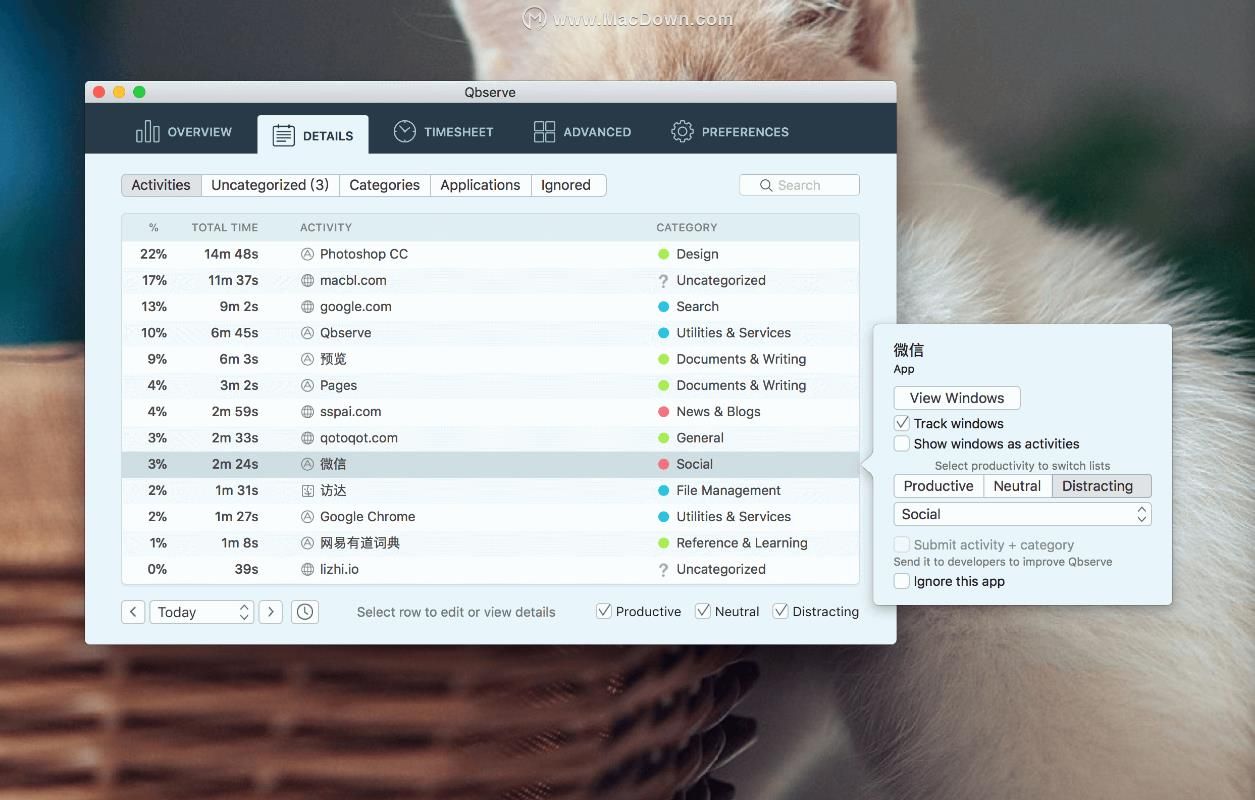Sort by ACTIVITY column header
The width and height of the screenshot is (1255, 800).
[326, 228]
